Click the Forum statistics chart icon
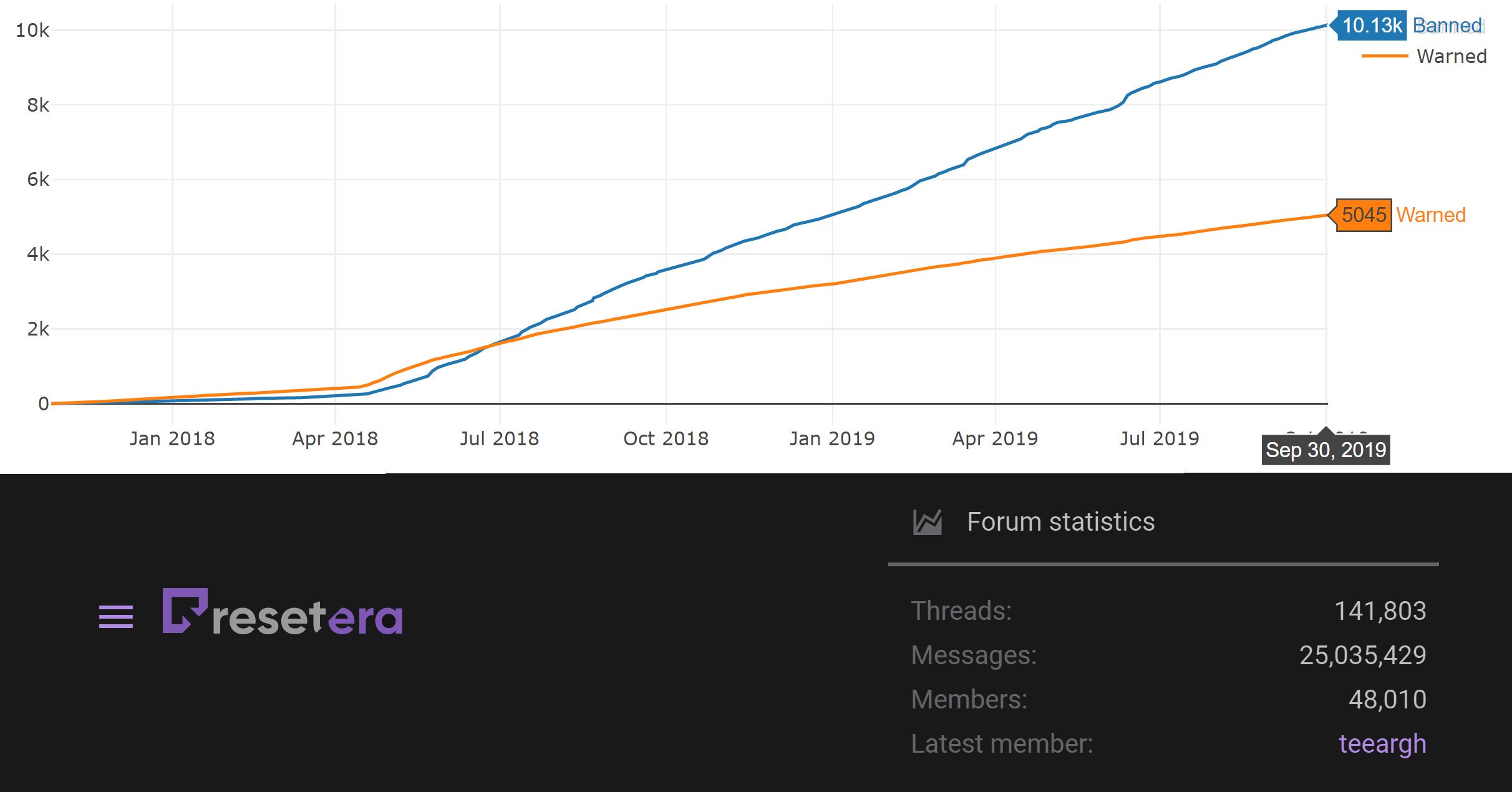Screen dimensions: 1512x792 928,522
